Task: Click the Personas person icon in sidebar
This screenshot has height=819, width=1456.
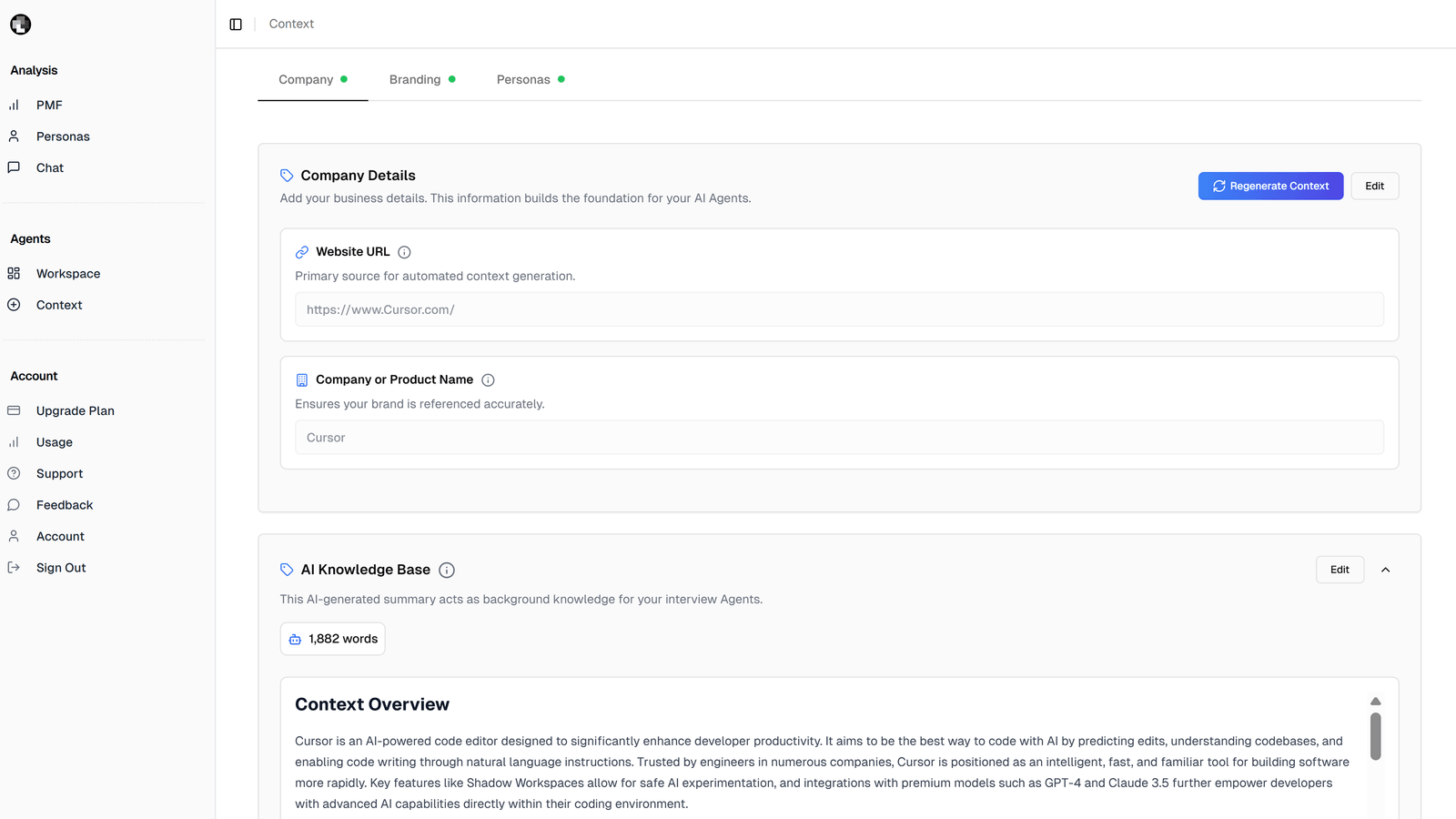Action: pos(14,136)
